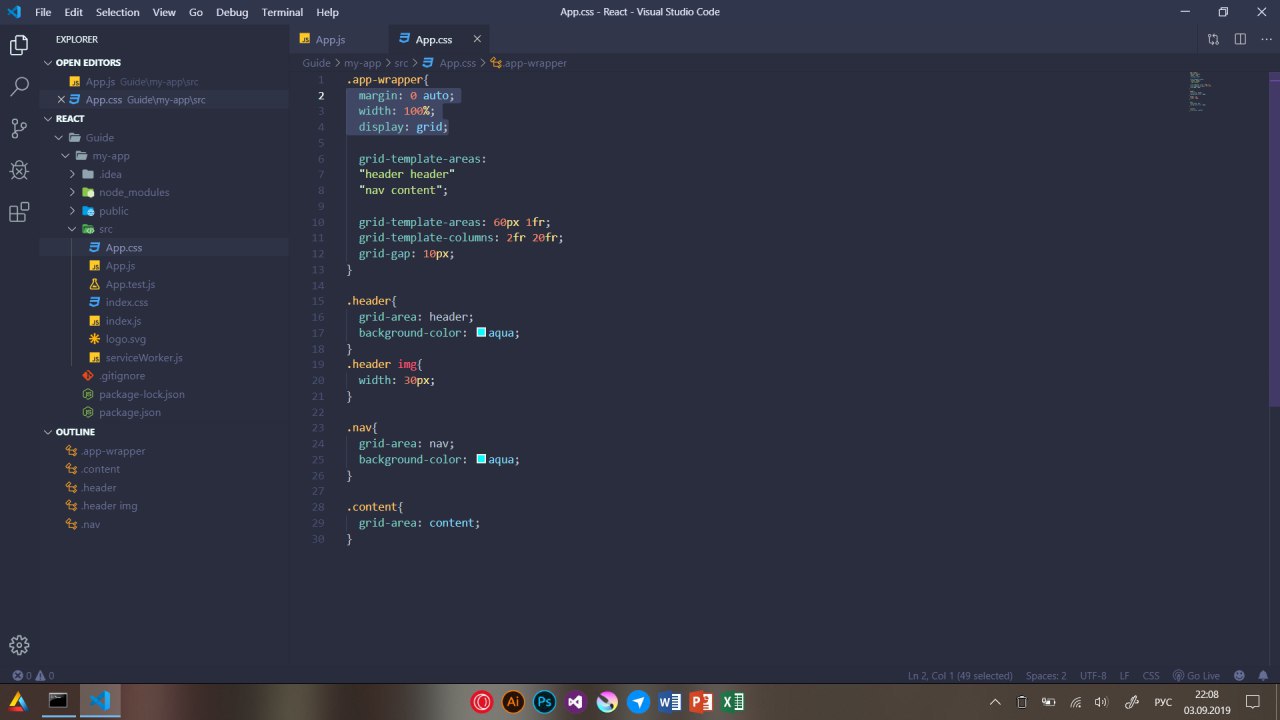This screenshot has width=1280, height=720.
Task: Open Photoshop from the taskbar
Action: pos(544,702)
